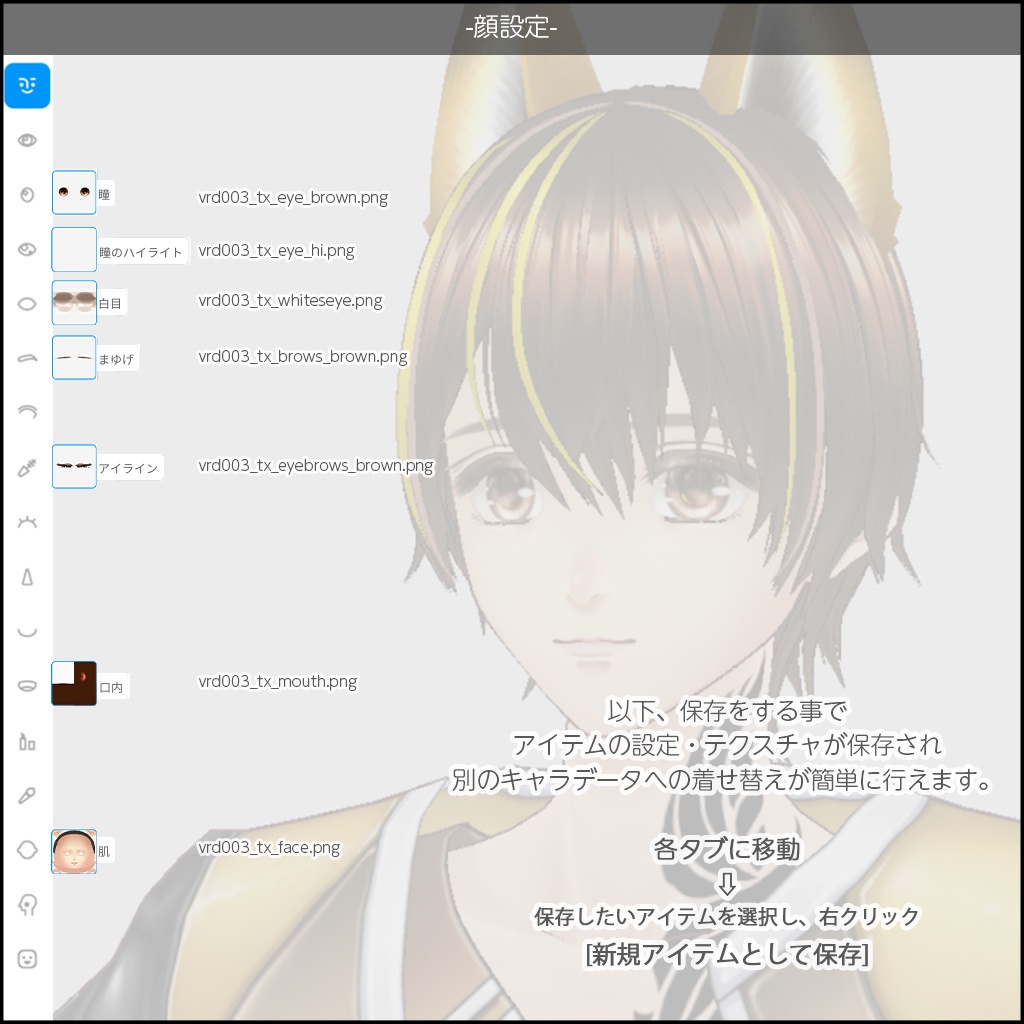Select the まゆげ eyebrow texture thumbnail
Image resolution: width=1024 pixels, height=1024 pixels.
(x=72, y=357)
